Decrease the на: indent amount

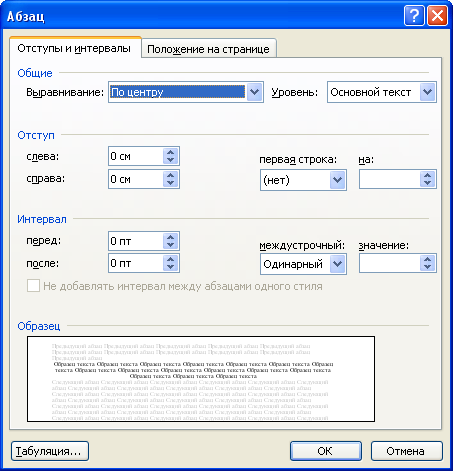(428, 183)
